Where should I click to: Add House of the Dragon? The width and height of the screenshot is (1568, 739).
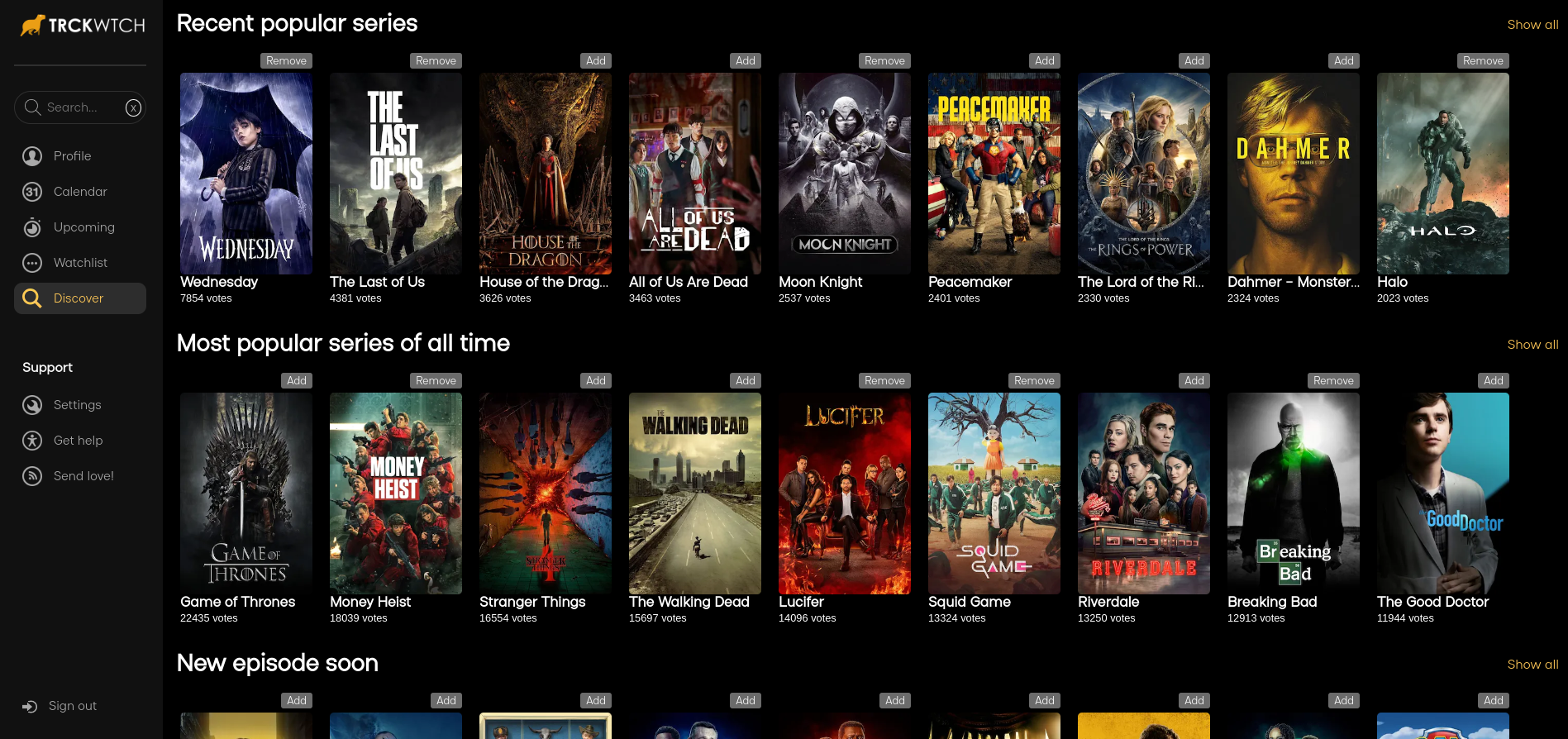(x=596, y=61)
